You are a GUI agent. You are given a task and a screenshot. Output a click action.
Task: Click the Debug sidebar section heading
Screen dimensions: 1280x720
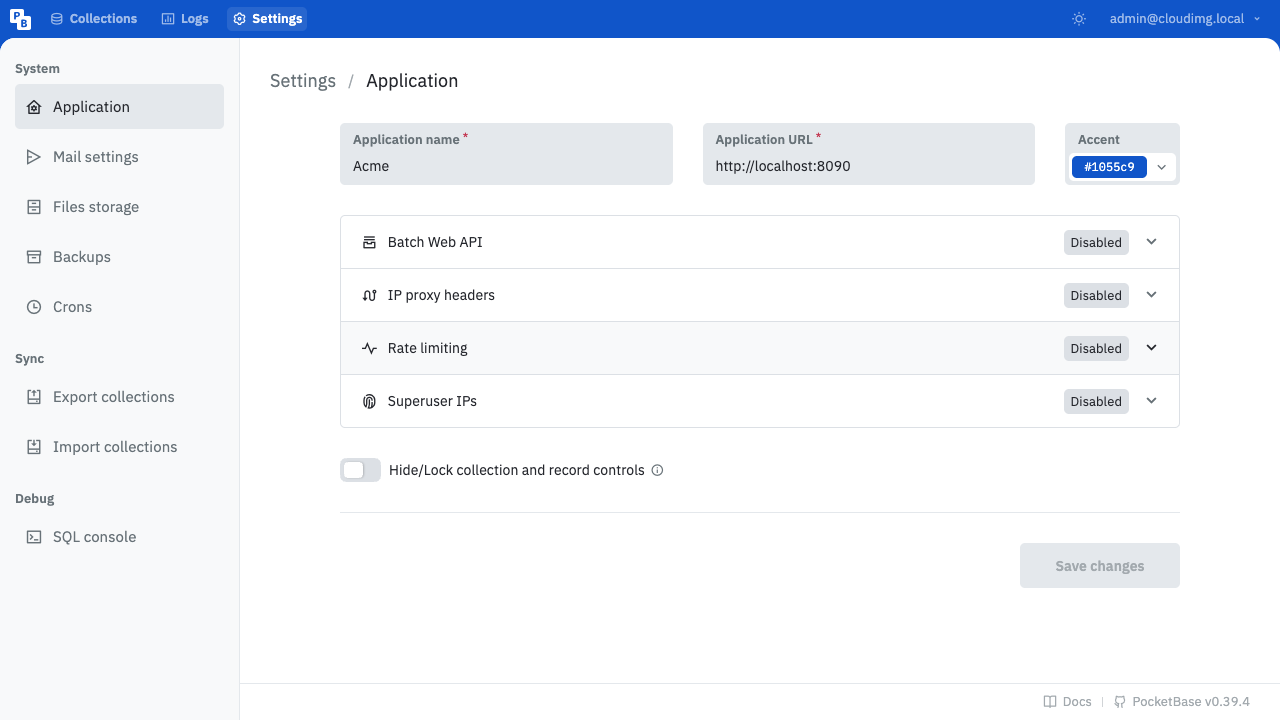[34, 499]
